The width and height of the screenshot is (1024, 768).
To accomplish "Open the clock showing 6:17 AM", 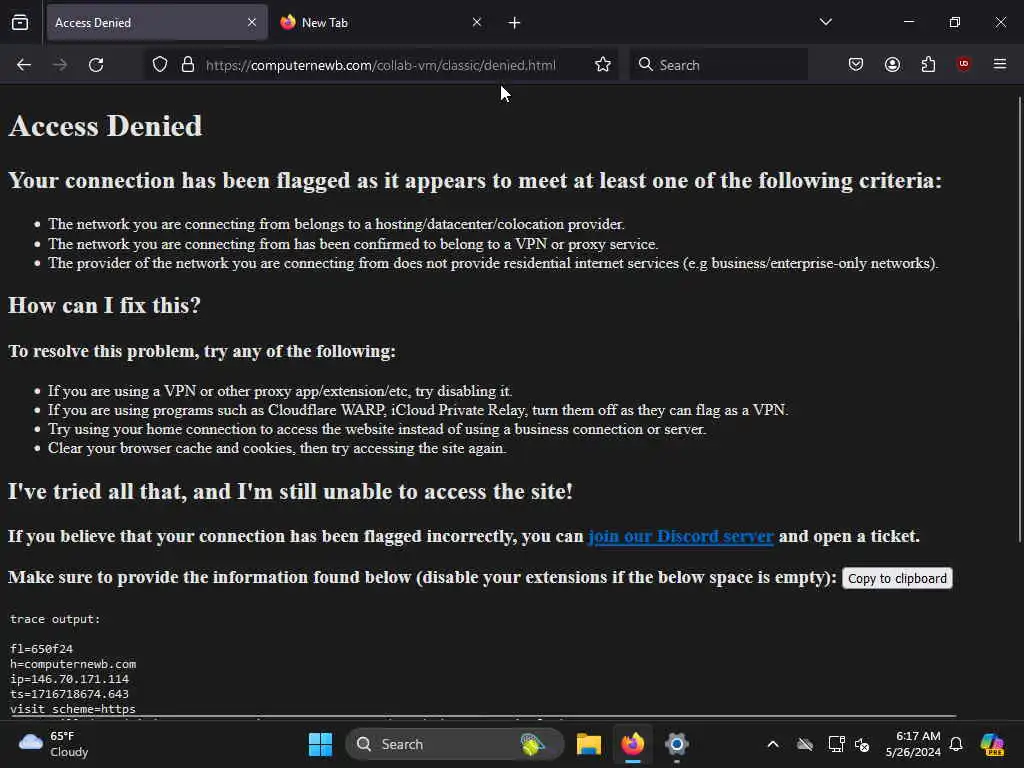I will coord(913,744).
